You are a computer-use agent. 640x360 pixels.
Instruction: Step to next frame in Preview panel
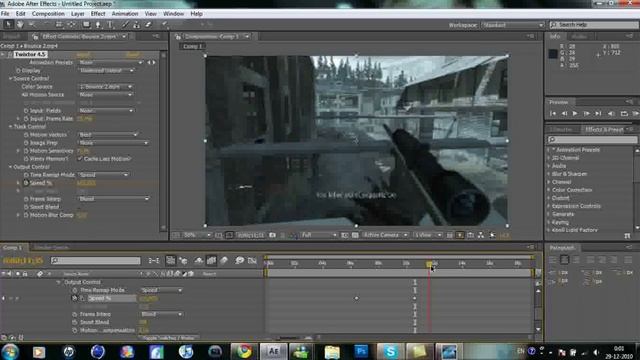pyautogui.click(x=587, y=113)
